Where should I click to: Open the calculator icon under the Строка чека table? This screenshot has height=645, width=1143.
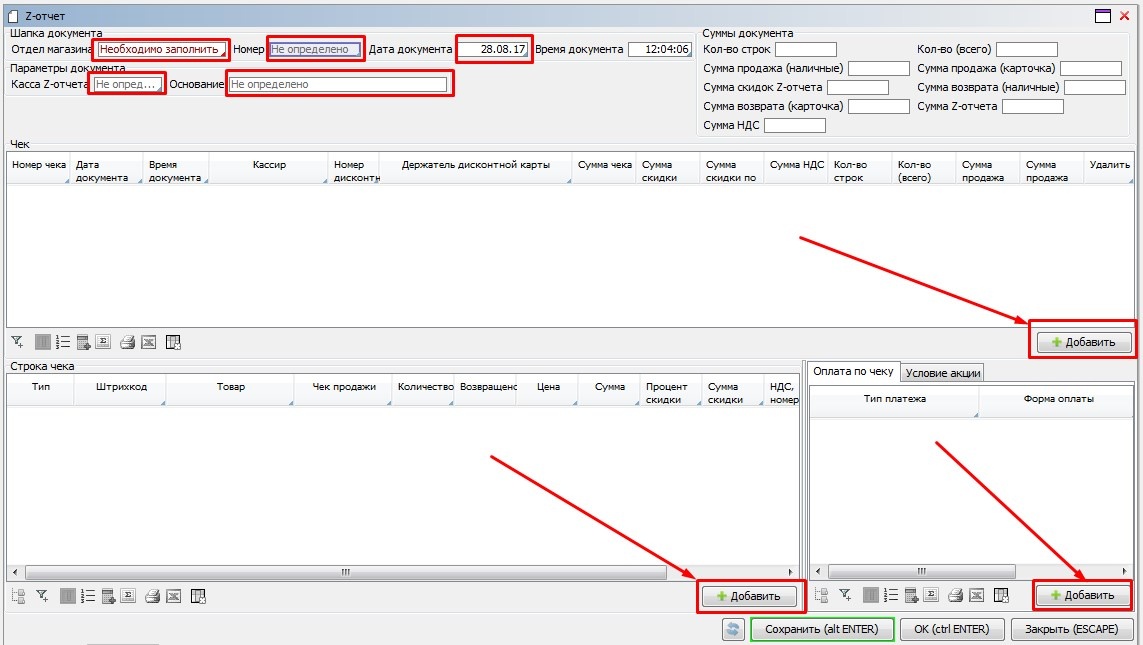pos(109,596)
